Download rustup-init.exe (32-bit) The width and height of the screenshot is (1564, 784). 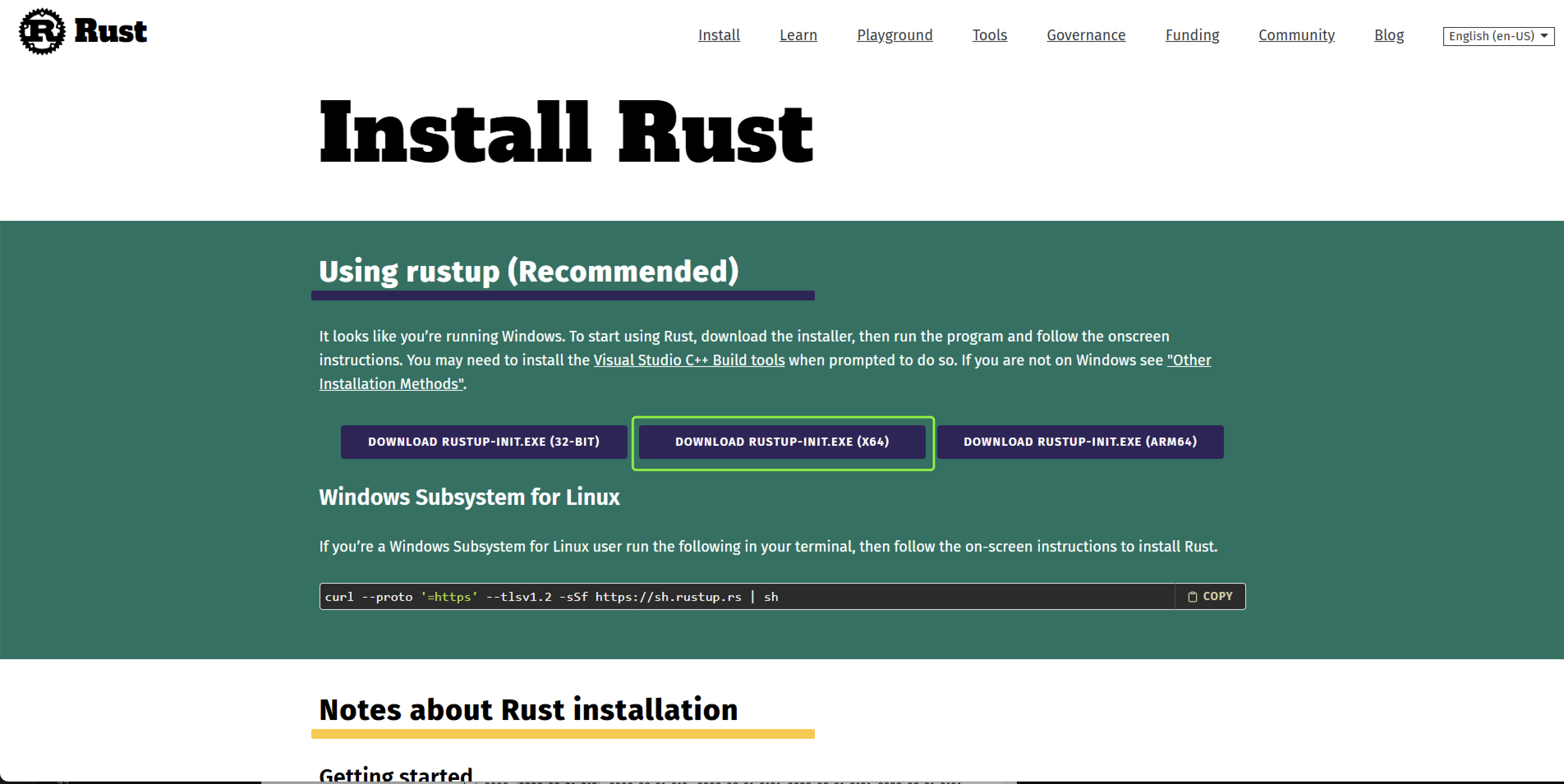pyautogui.click(x=484, y=442)
